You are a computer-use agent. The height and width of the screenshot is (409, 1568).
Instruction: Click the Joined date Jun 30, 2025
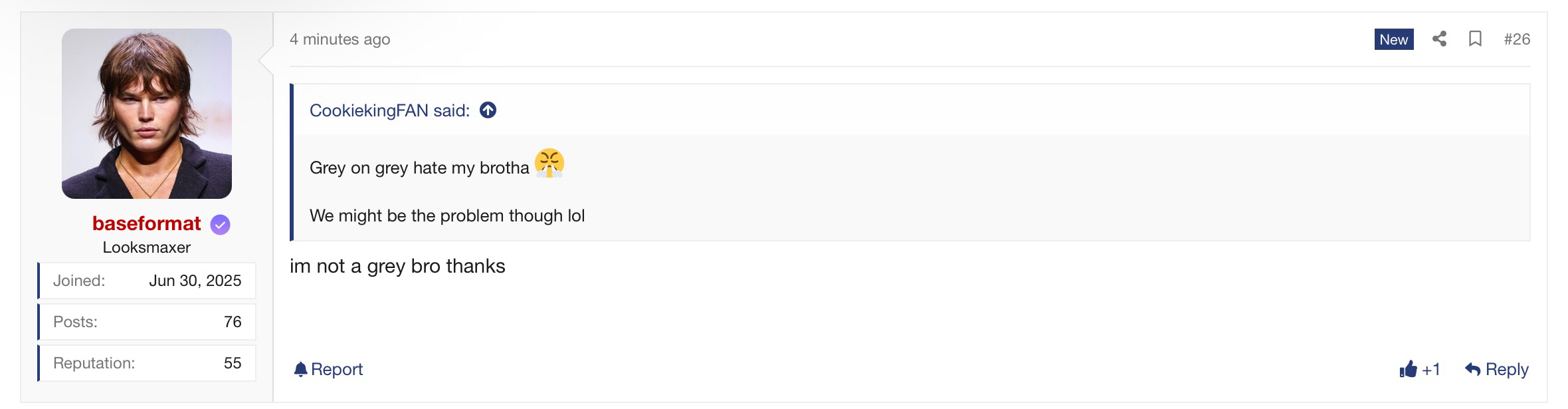point(195,281)
